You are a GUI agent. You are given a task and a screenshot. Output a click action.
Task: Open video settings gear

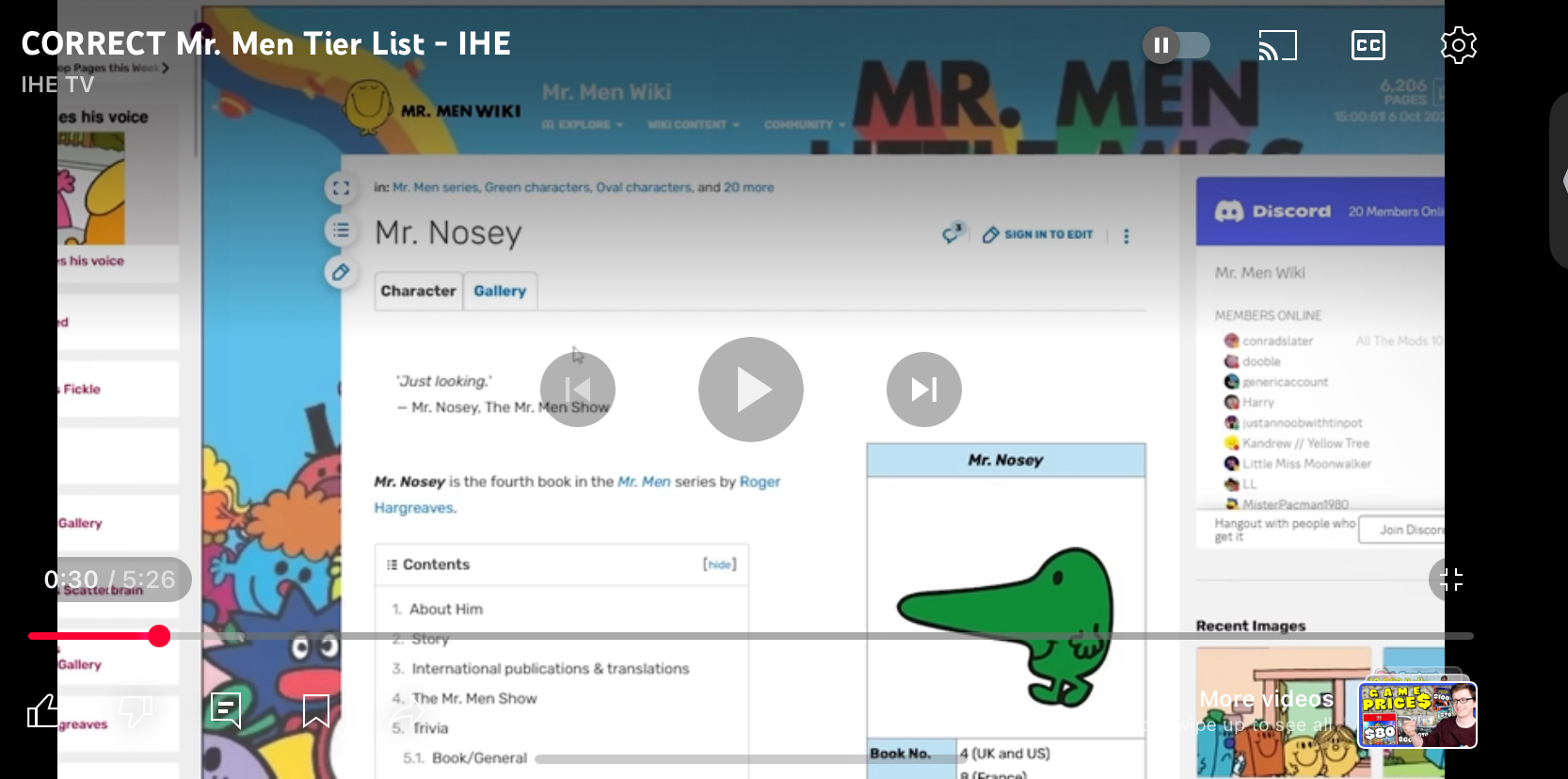pos(1458,45)
